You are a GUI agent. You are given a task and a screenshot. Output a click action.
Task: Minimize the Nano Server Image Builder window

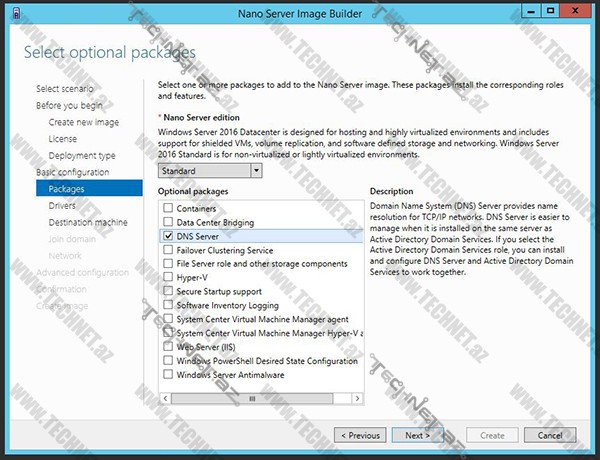[532, 11]
